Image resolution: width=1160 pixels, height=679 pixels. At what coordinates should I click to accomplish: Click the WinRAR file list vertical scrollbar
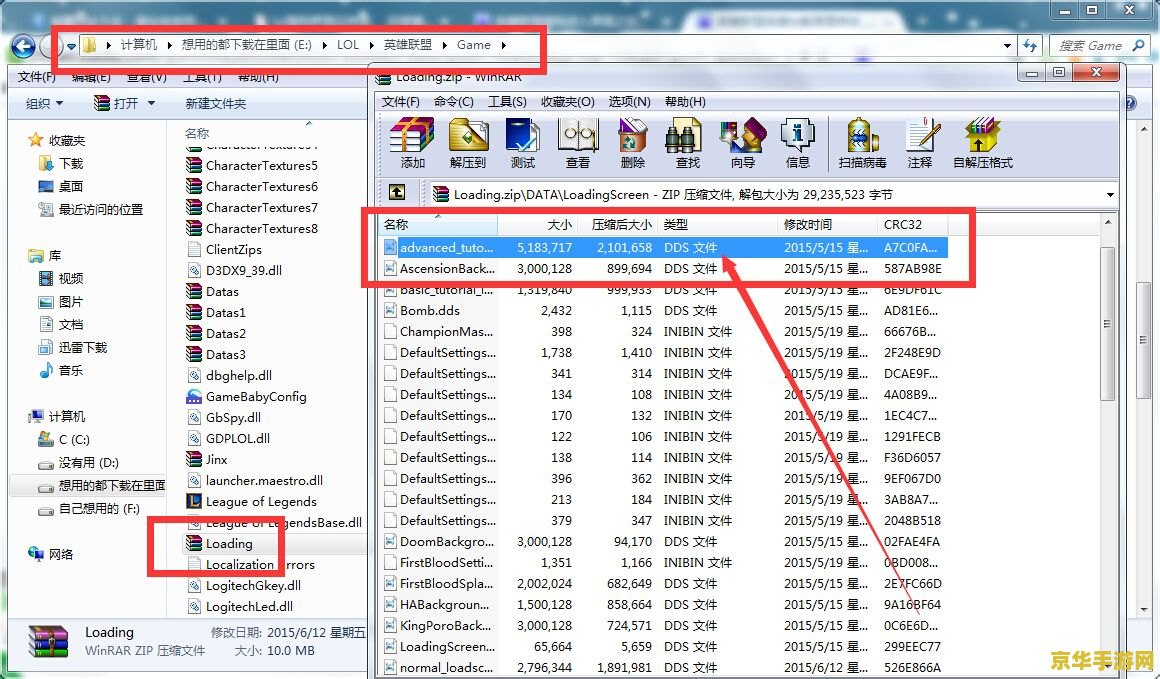tap(1107, 323)
